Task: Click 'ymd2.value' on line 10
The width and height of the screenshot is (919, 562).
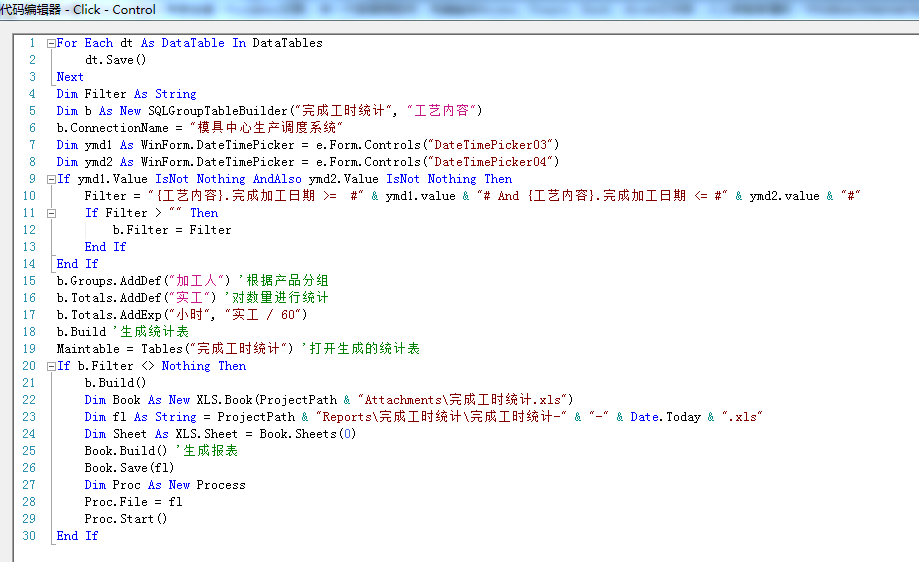Action: pos(784,196)
